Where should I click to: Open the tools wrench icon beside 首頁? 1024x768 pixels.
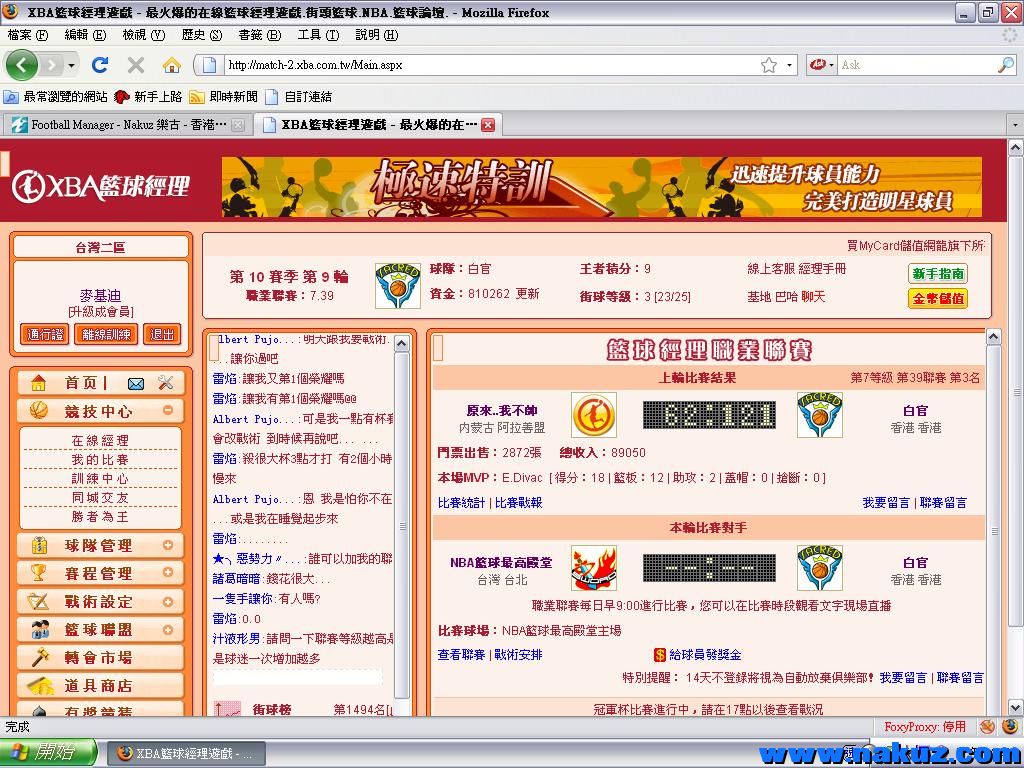[166, 383]
